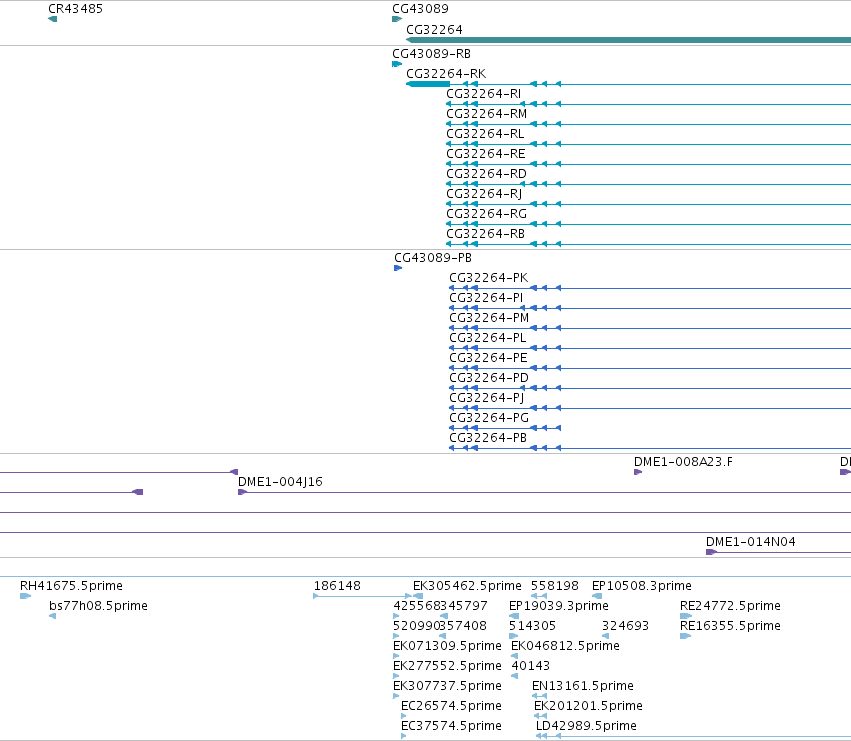The height and width of the screenshot is (741, 851).
Task: Choose the CG32264-PL label
Action: 488,338
